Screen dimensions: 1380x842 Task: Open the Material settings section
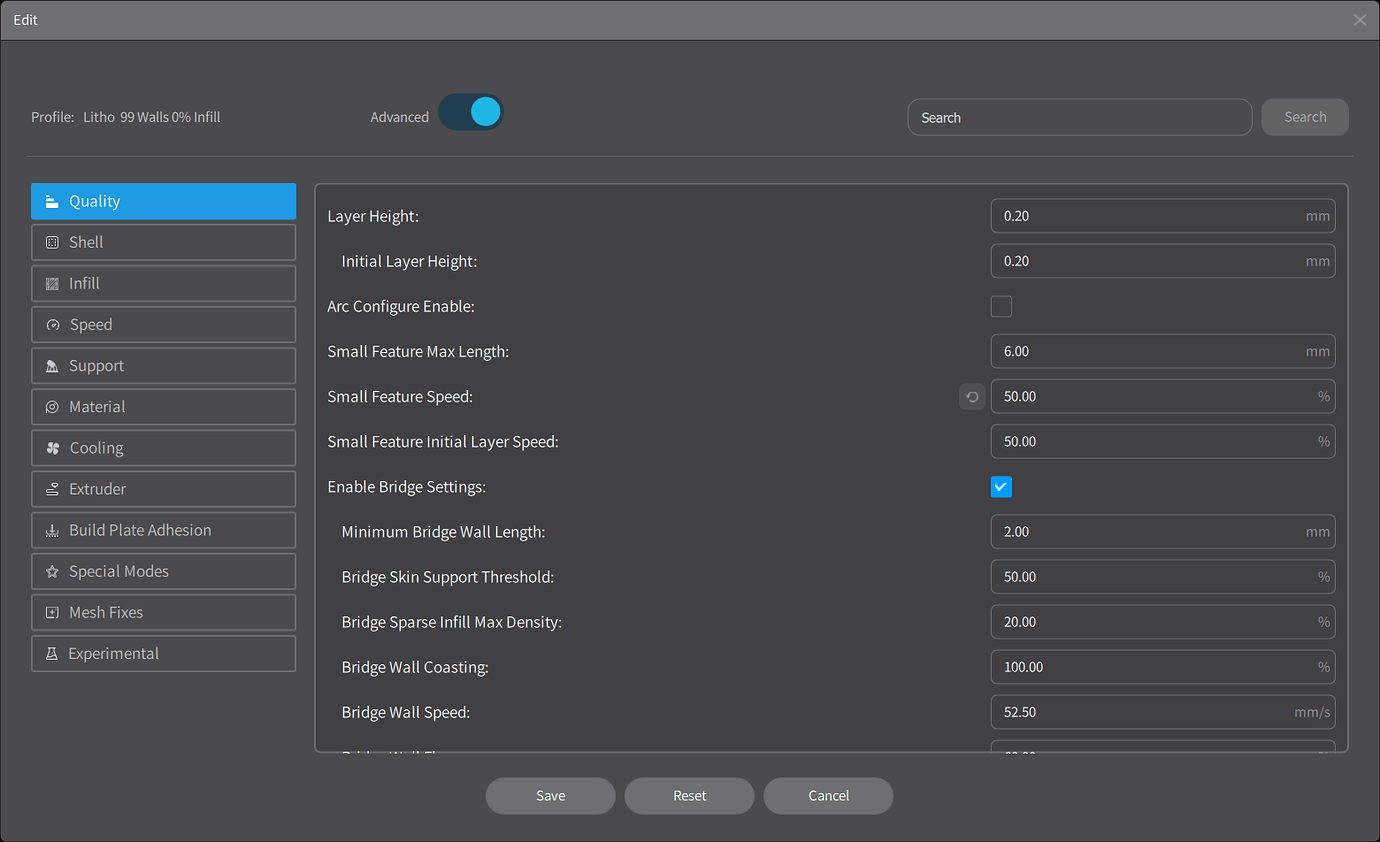click(x=163, y=406)
